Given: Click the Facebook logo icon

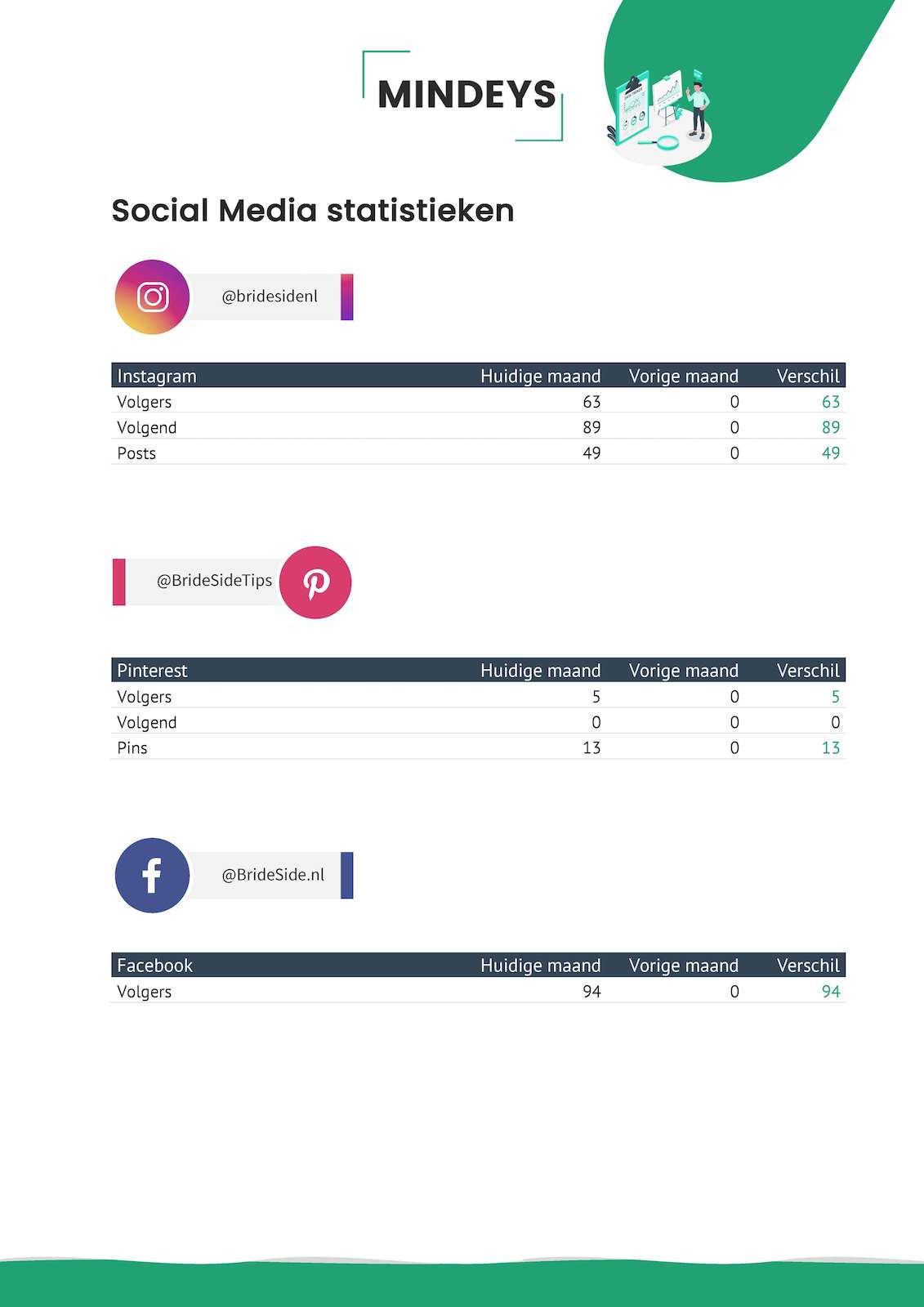Looking at the screenshot, I should coord(152,875).
